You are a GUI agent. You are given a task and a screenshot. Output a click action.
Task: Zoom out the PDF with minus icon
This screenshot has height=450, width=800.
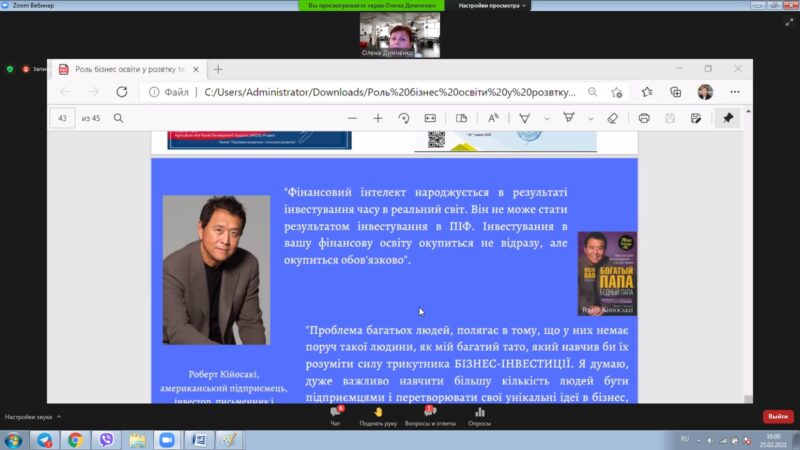coord(352,118)
